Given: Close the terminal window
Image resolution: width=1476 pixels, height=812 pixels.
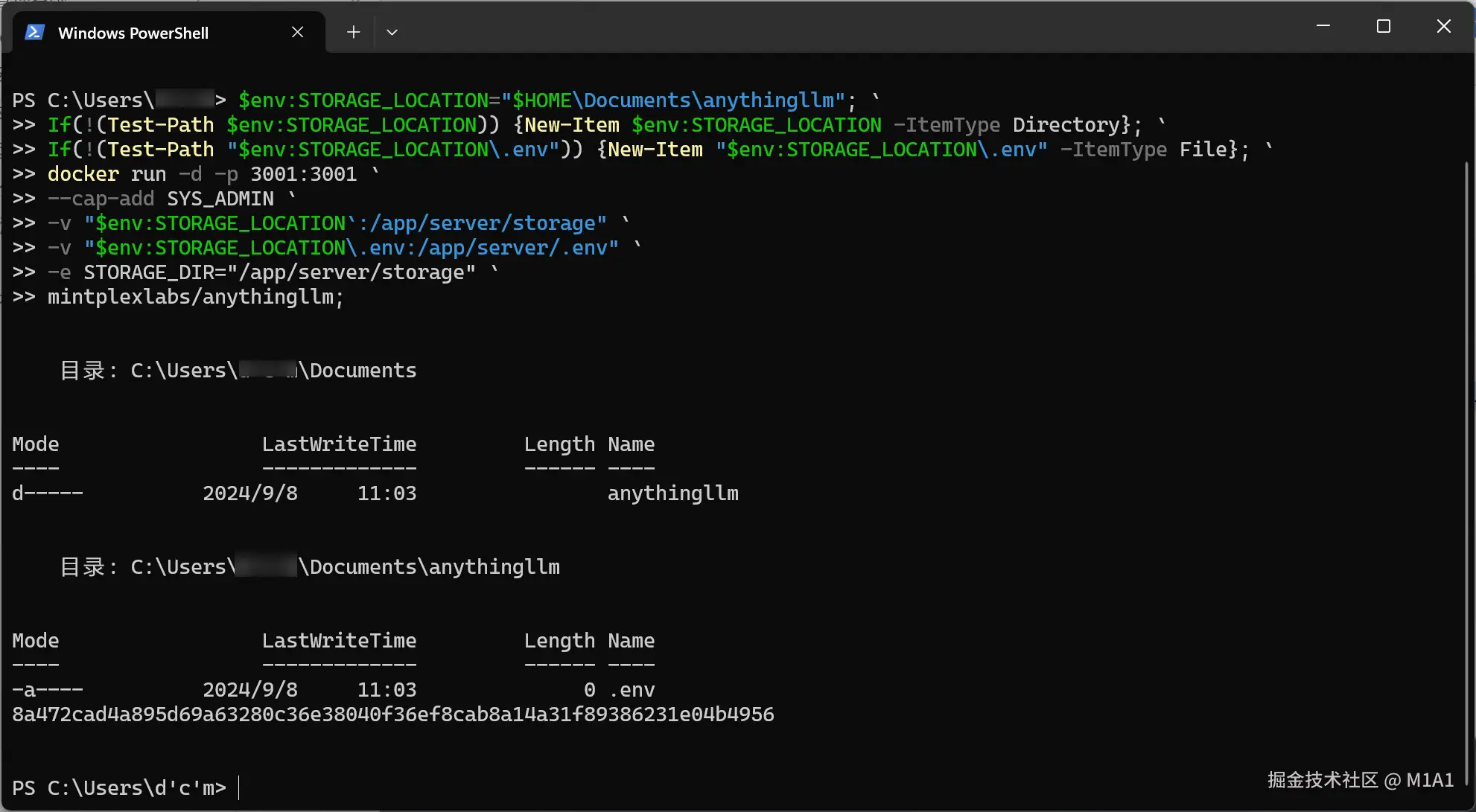Looking at the screenshot, I should [1442, 26].
